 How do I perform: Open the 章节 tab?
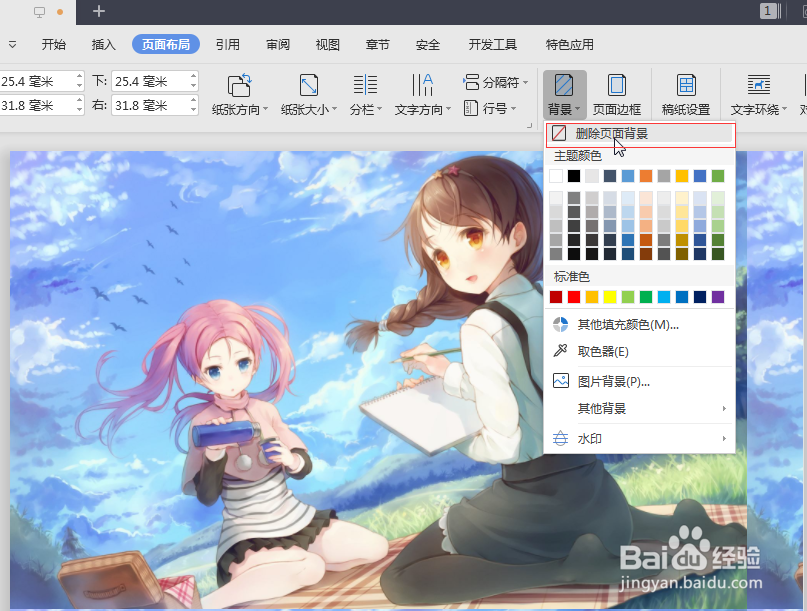click(x=377, y=45)
